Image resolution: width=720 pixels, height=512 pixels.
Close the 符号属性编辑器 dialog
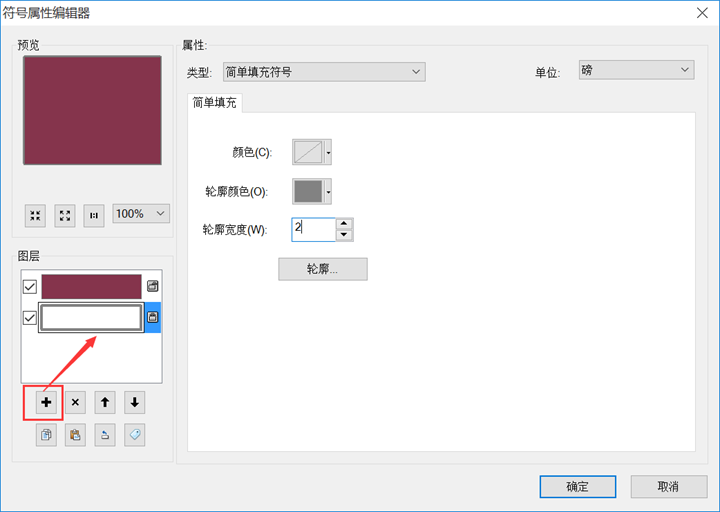[x=702, y=13]
